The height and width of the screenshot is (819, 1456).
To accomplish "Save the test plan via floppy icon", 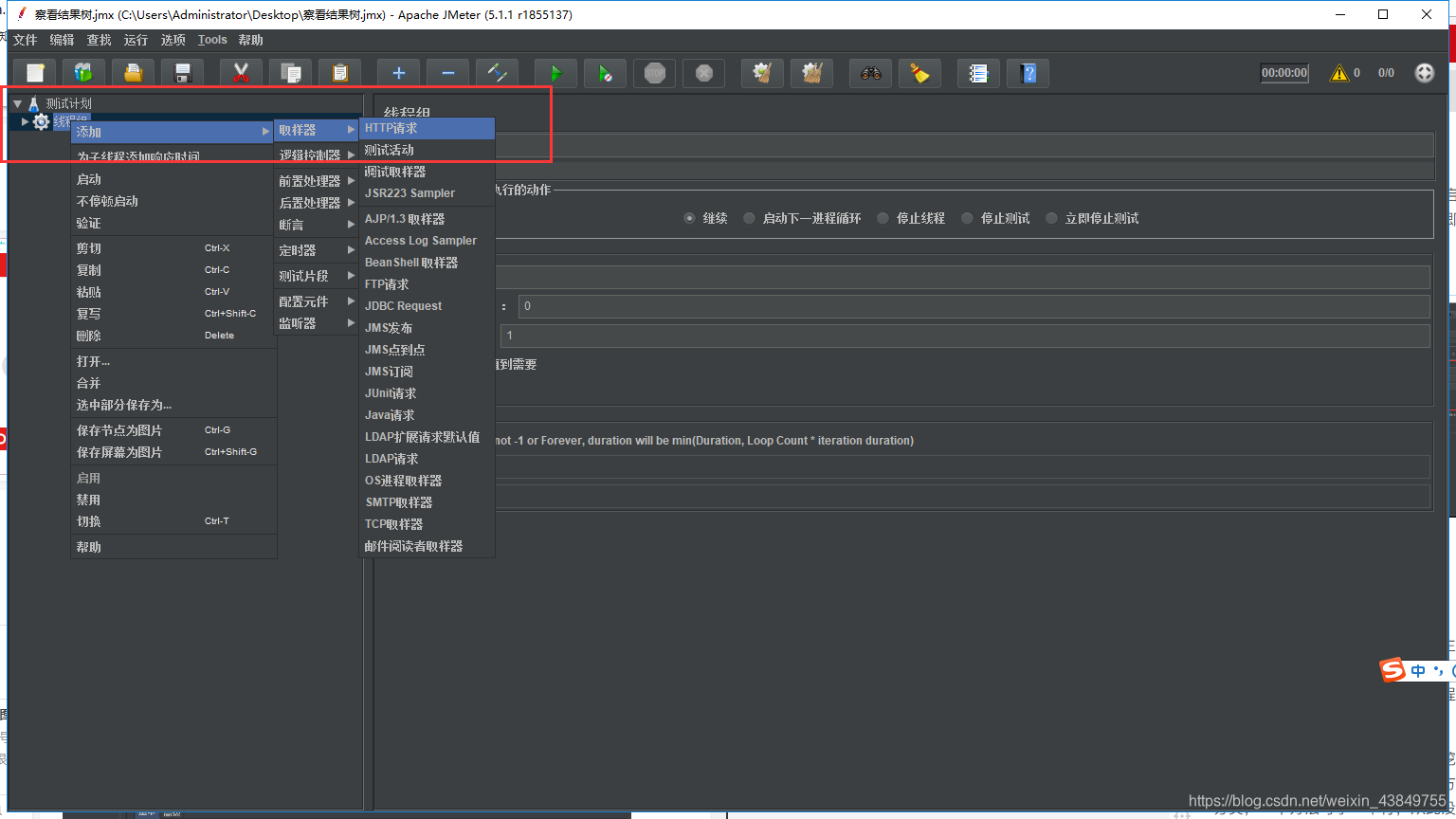I will click(183, 73).
